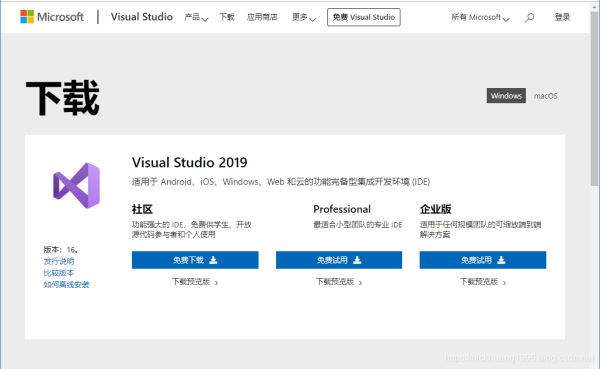Viewport: 600px width, 369px height.
Task: Expand the 更多 dropdown menu
Action: coord(304,17)
